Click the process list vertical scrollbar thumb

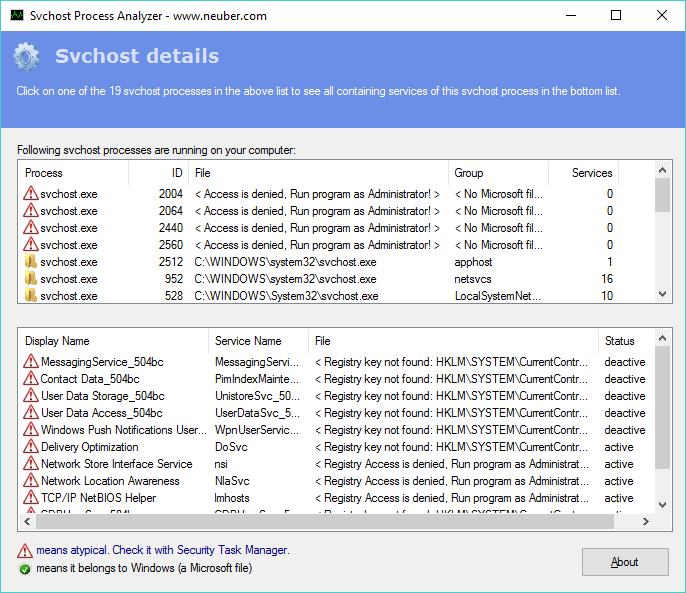(662, 195)
